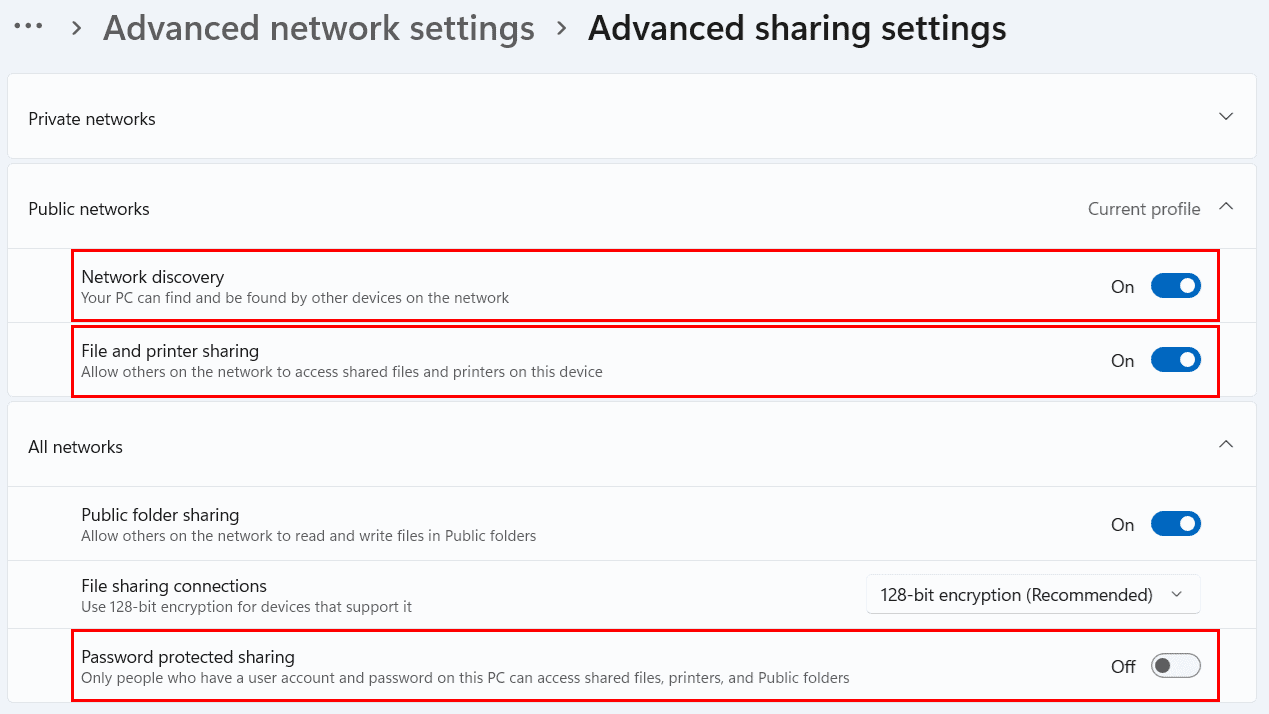Screen dimensions: 1269x714
Task: Click the All networks header label
Action: coord(76,447)
